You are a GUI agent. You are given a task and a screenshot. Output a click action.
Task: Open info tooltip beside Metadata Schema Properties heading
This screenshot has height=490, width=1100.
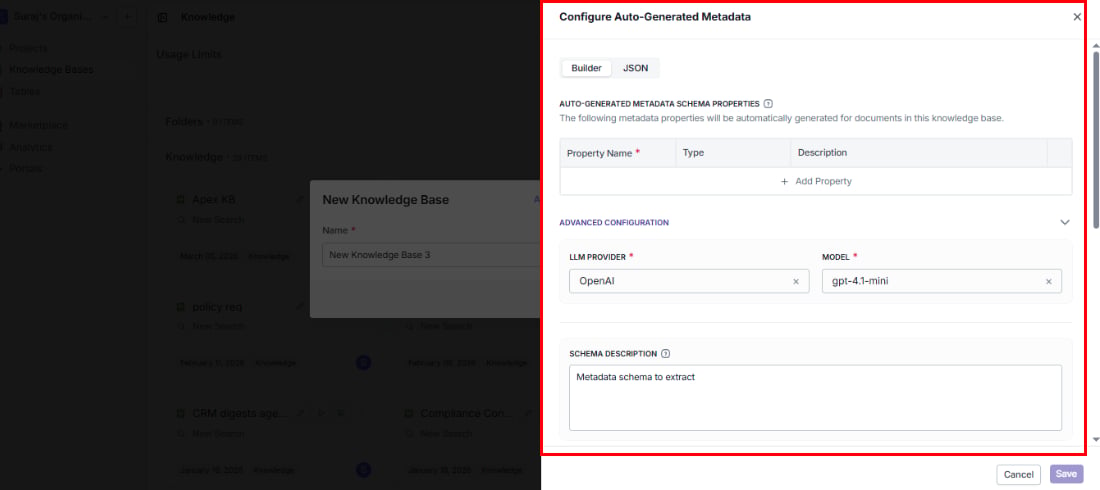tap(768, 103)
